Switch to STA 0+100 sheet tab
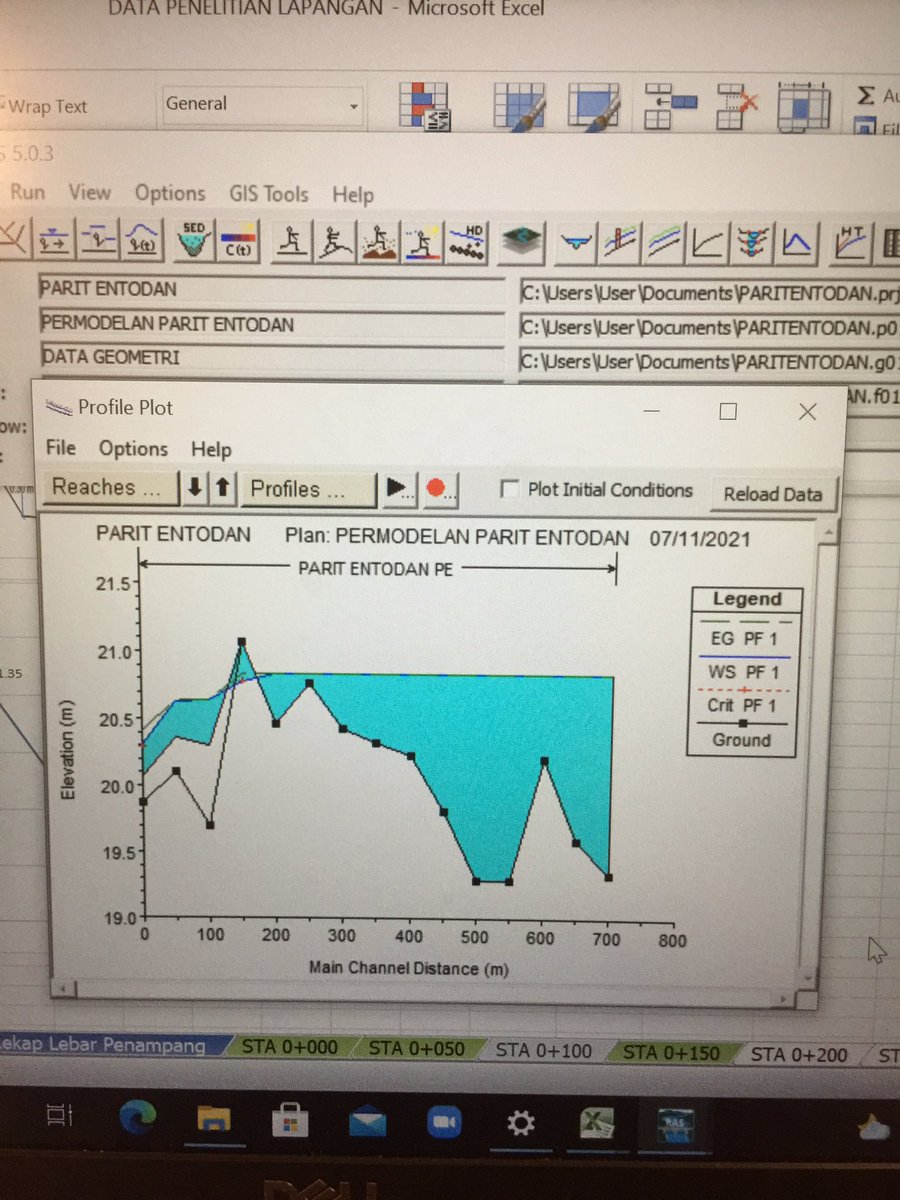Screen dimensions: 900x1200 pyautogui.click(x=543, y=1051)
